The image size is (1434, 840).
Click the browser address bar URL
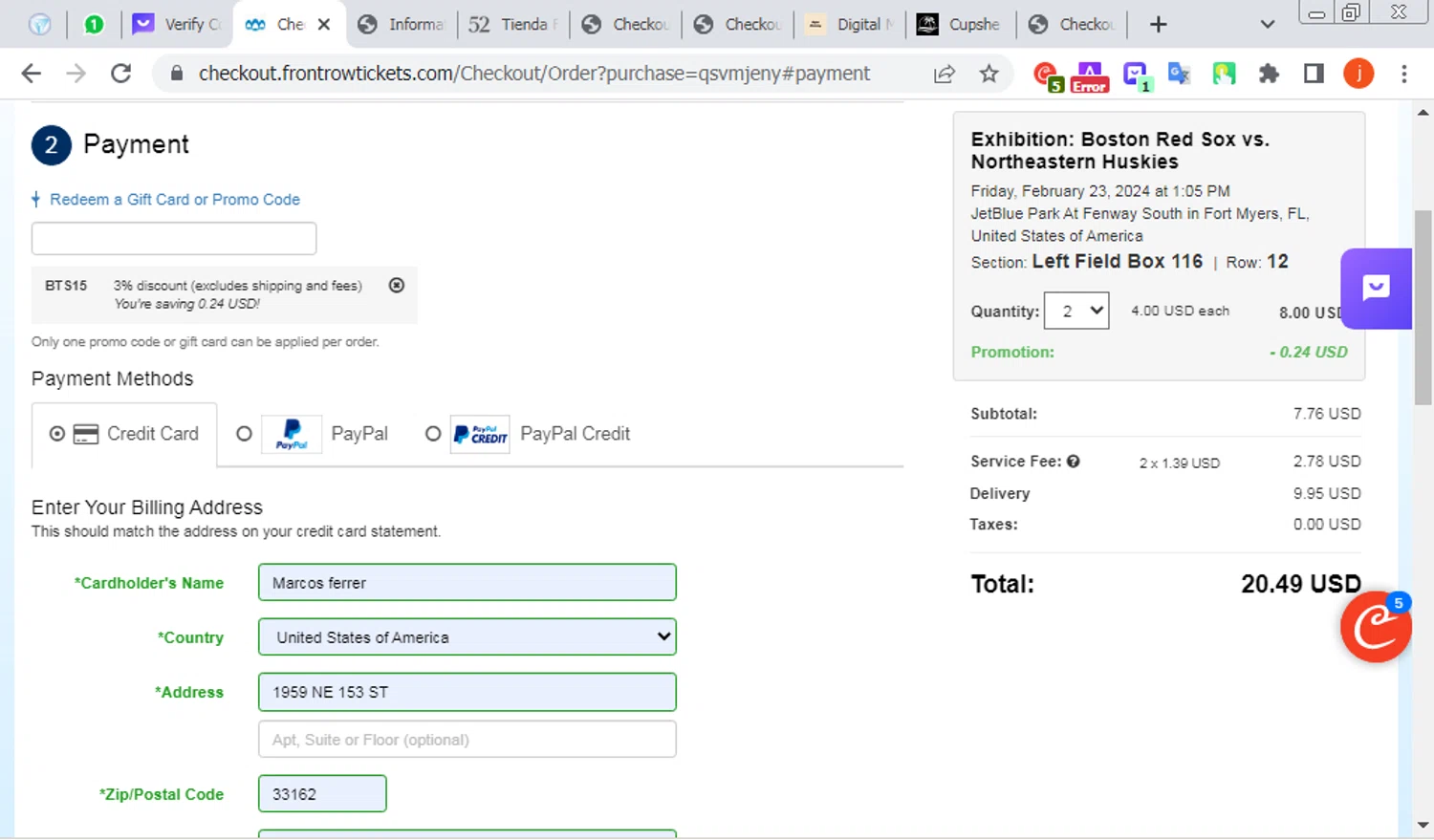[534, 74]
